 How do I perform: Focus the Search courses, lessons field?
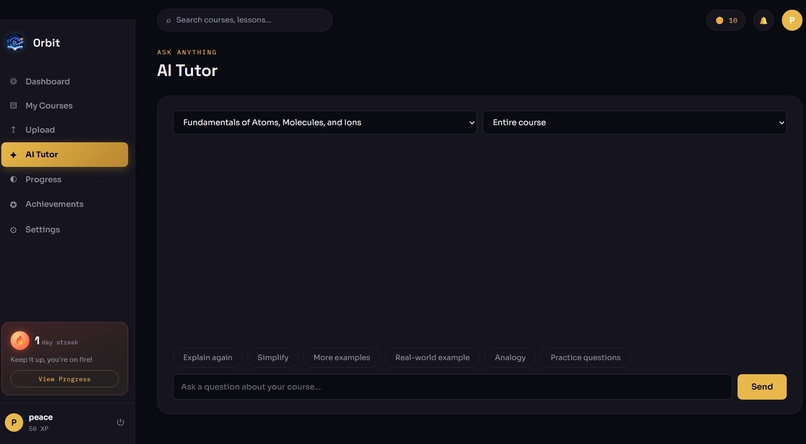click(245, 20)
